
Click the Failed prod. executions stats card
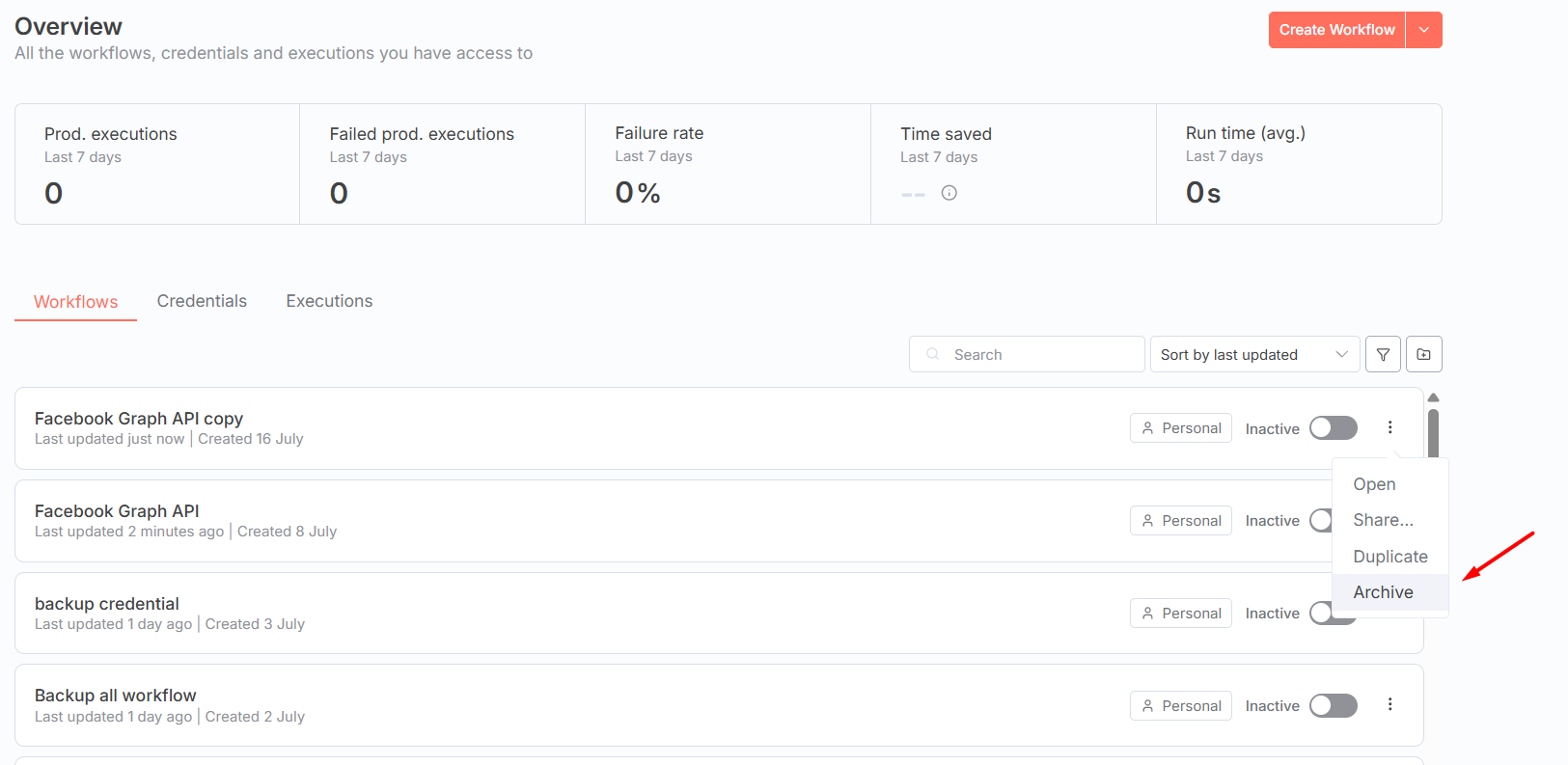(x=443, y=164)
